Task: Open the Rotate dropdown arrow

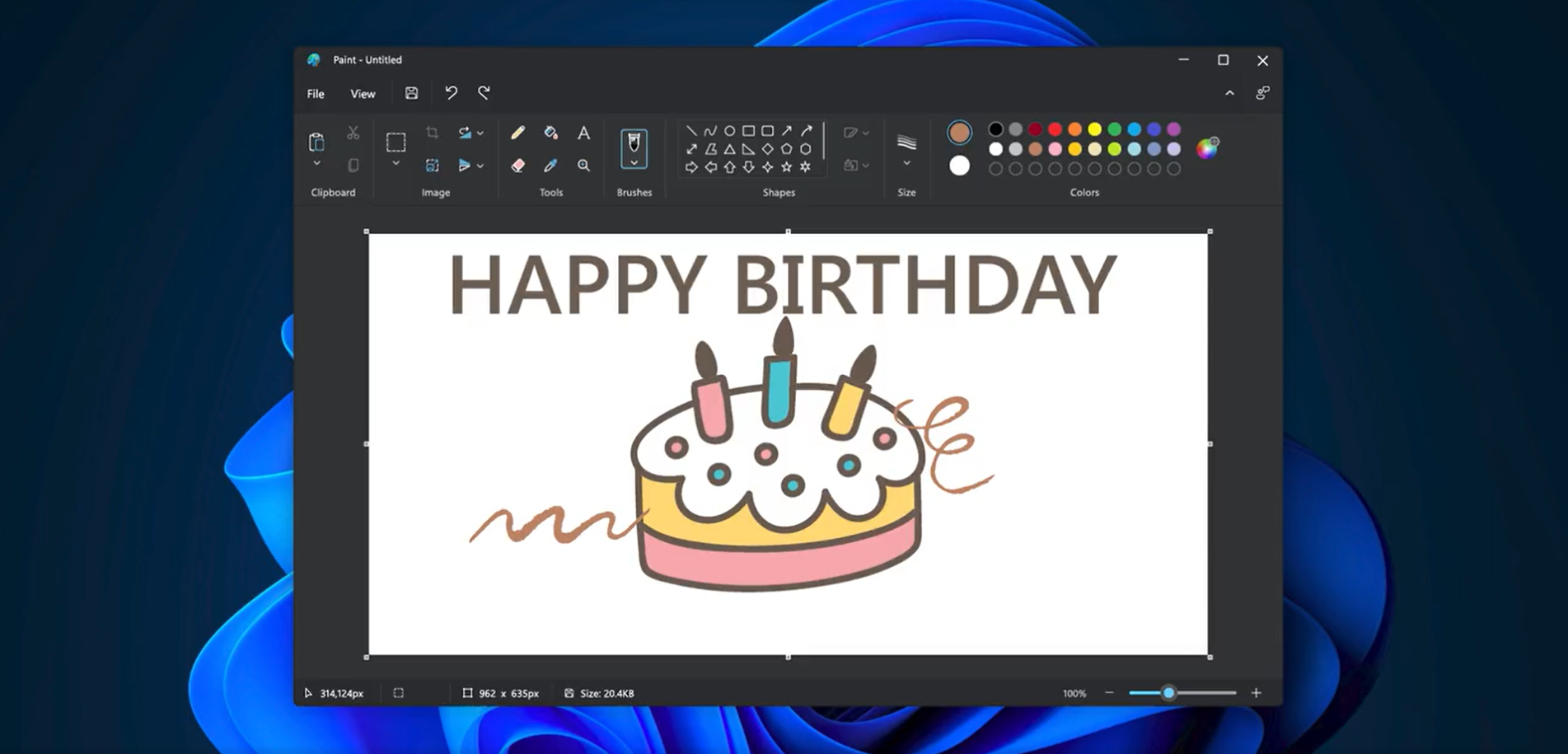Action: click(x=480, y=133)
